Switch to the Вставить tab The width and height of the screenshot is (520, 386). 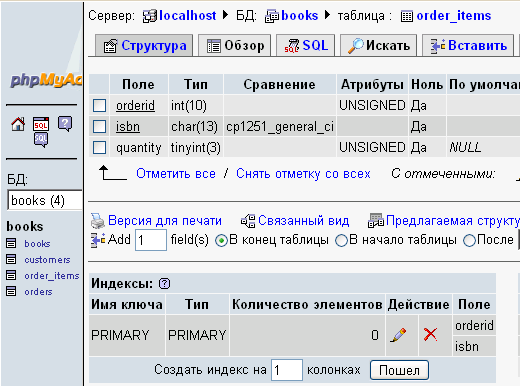pyautogui.click(x=468, y=46)
